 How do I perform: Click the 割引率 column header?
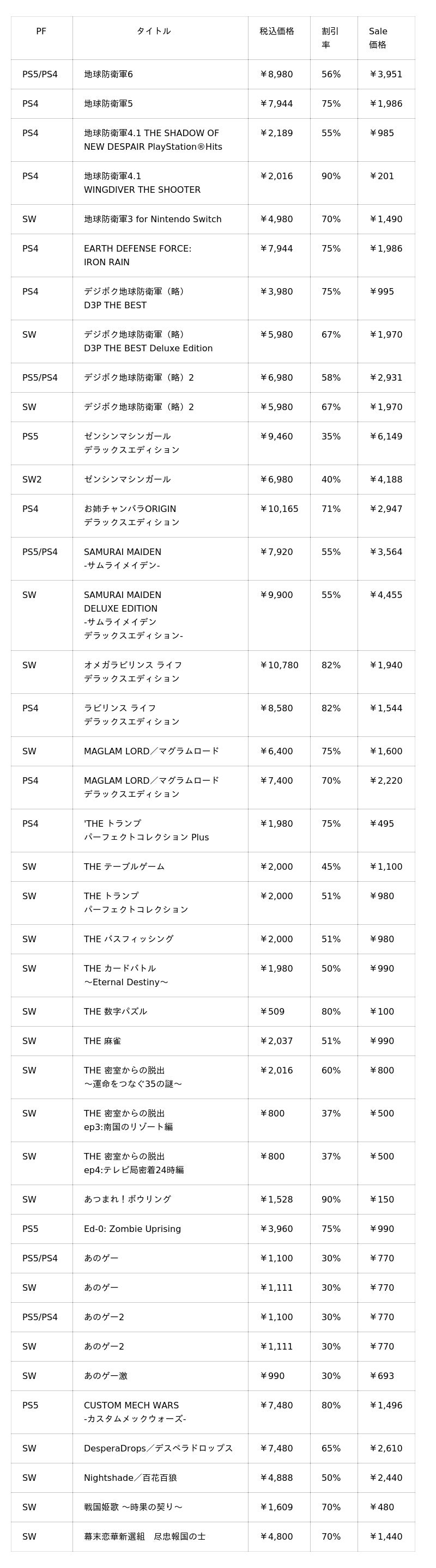point(330,38)
